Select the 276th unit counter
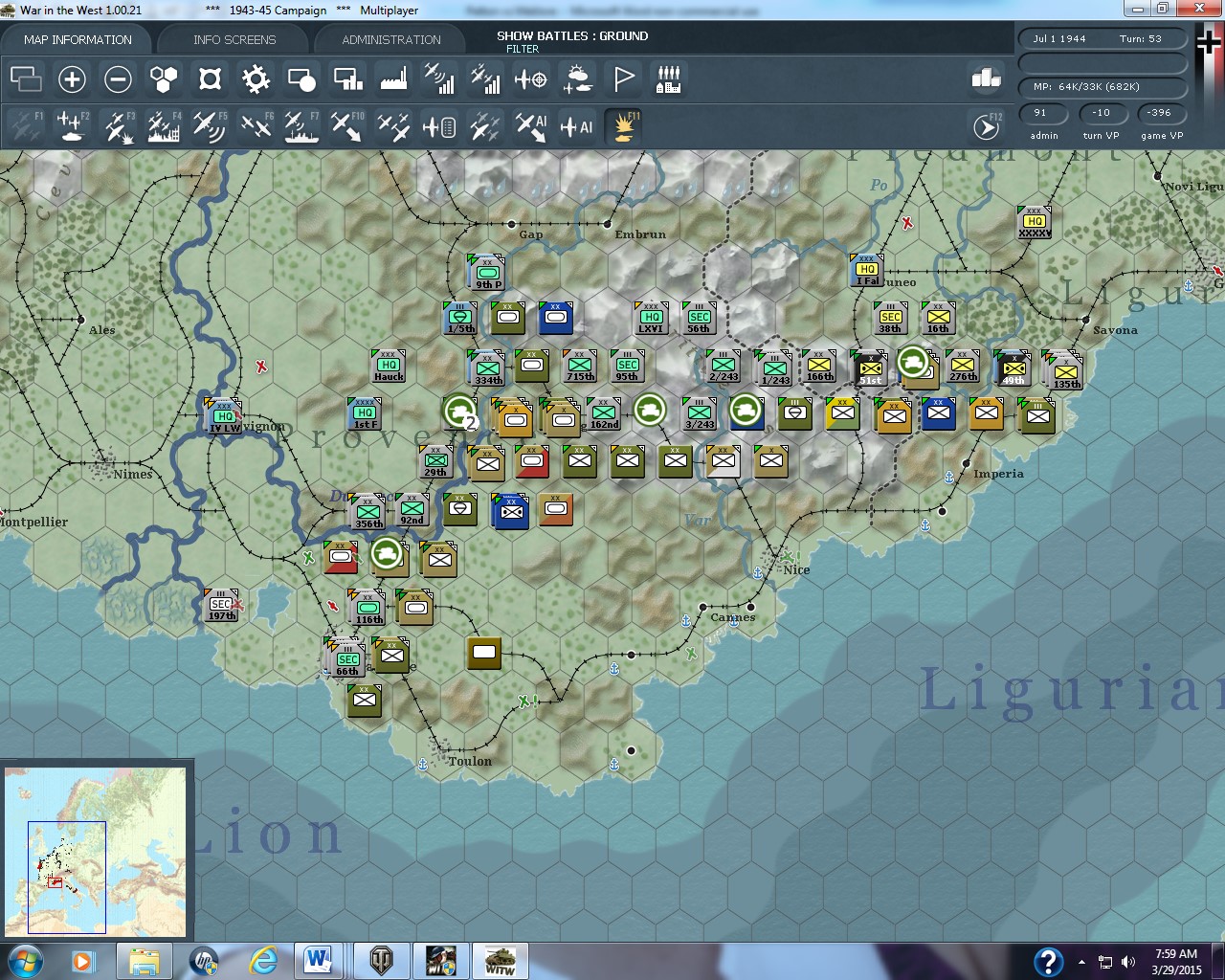The height and width of the screenshot is (980, 1225). (963, 366)
